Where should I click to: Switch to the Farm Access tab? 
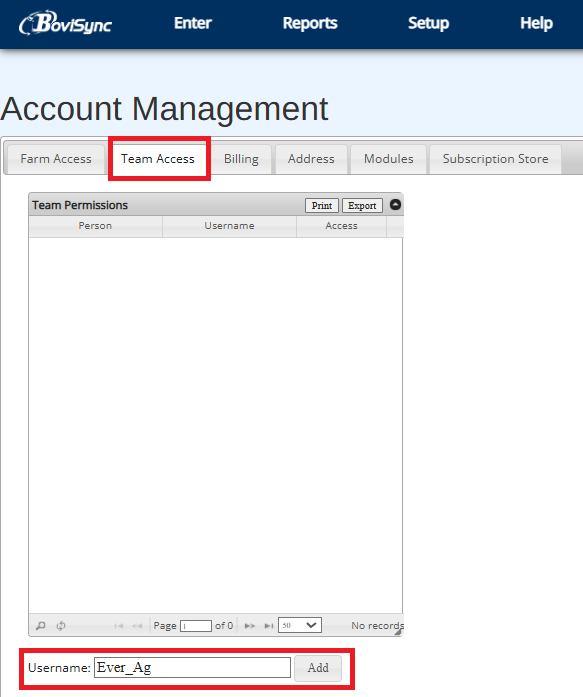click(56, 159)
